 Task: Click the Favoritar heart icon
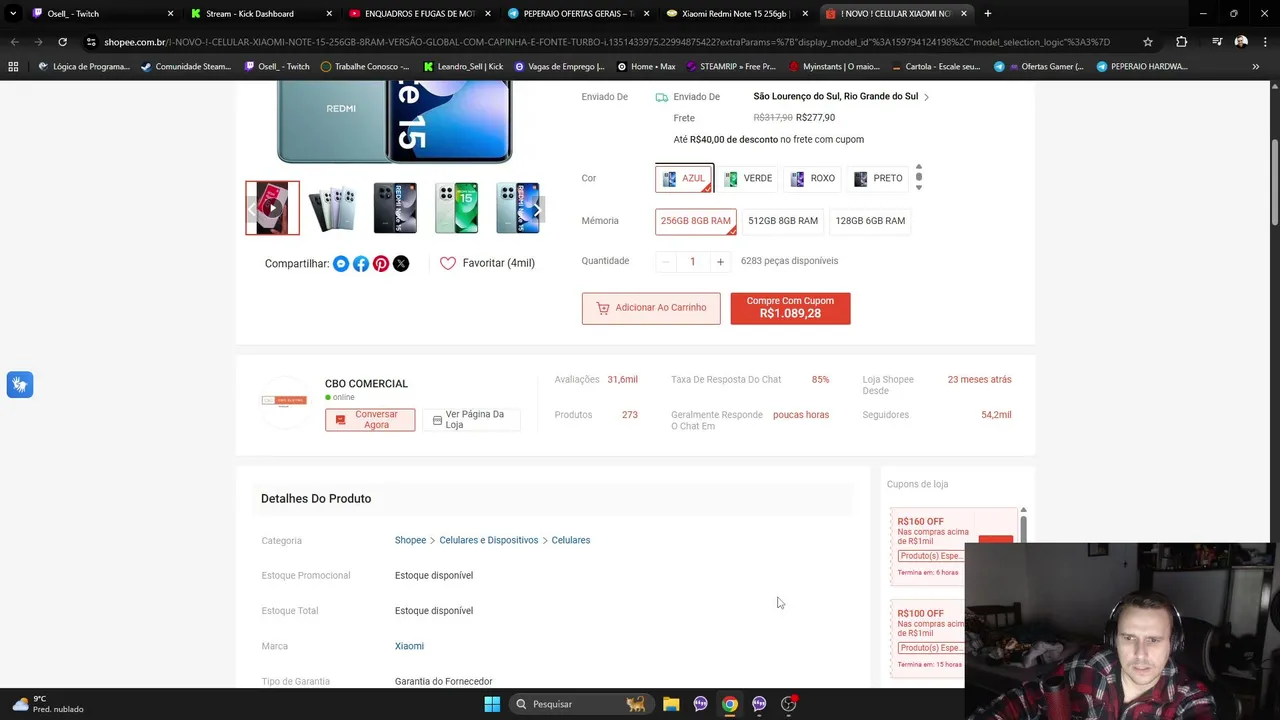(x=448, y=263)
